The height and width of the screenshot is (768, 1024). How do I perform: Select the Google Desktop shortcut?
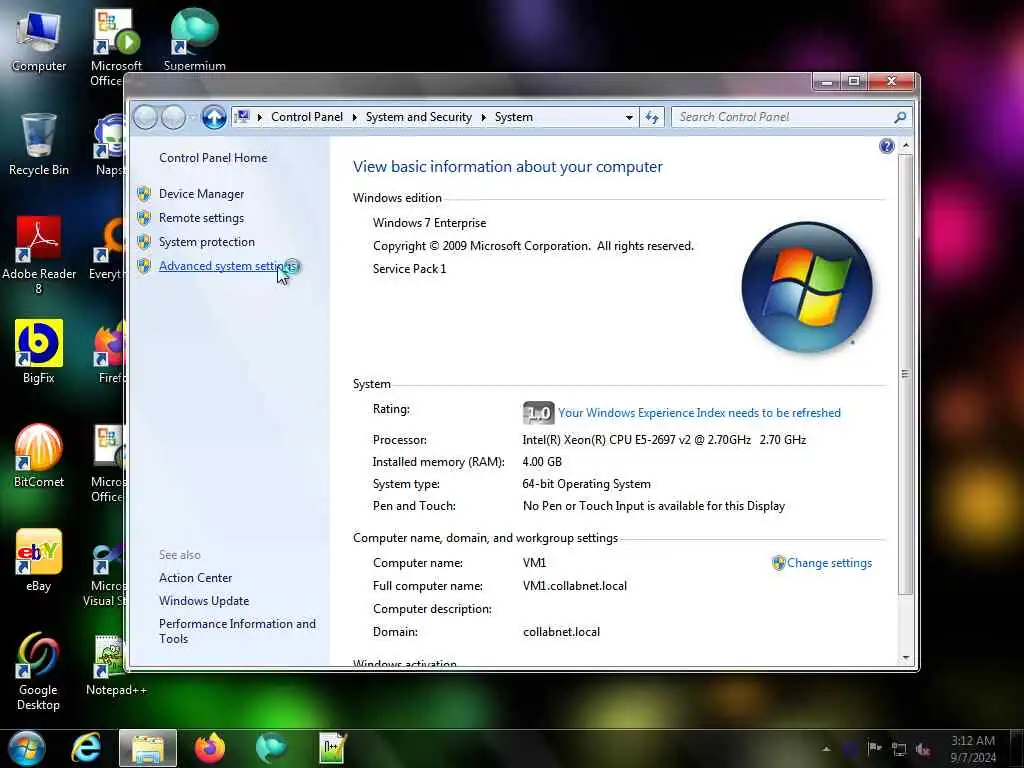tap(39, 671)
